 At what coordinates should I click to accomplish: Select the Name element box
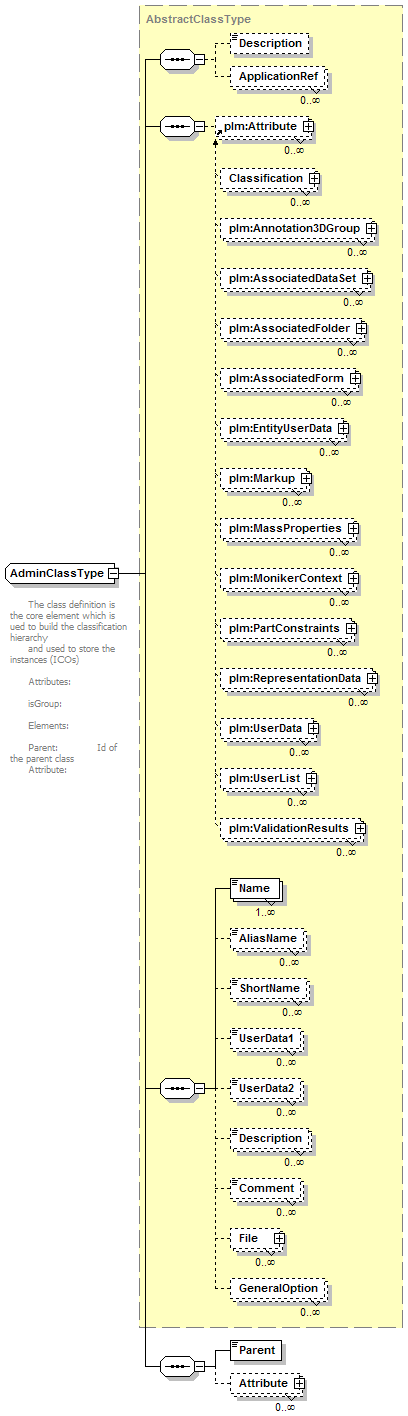pyautogui.click(x=255, y=888)
